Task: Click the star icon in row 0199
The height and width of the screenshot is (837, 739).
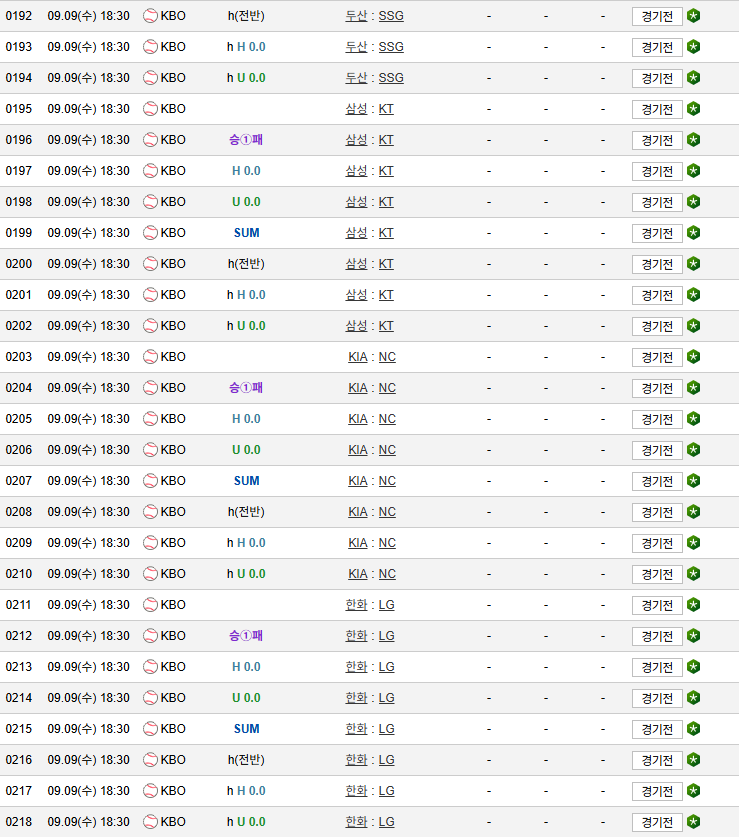Action: (693, 233)
